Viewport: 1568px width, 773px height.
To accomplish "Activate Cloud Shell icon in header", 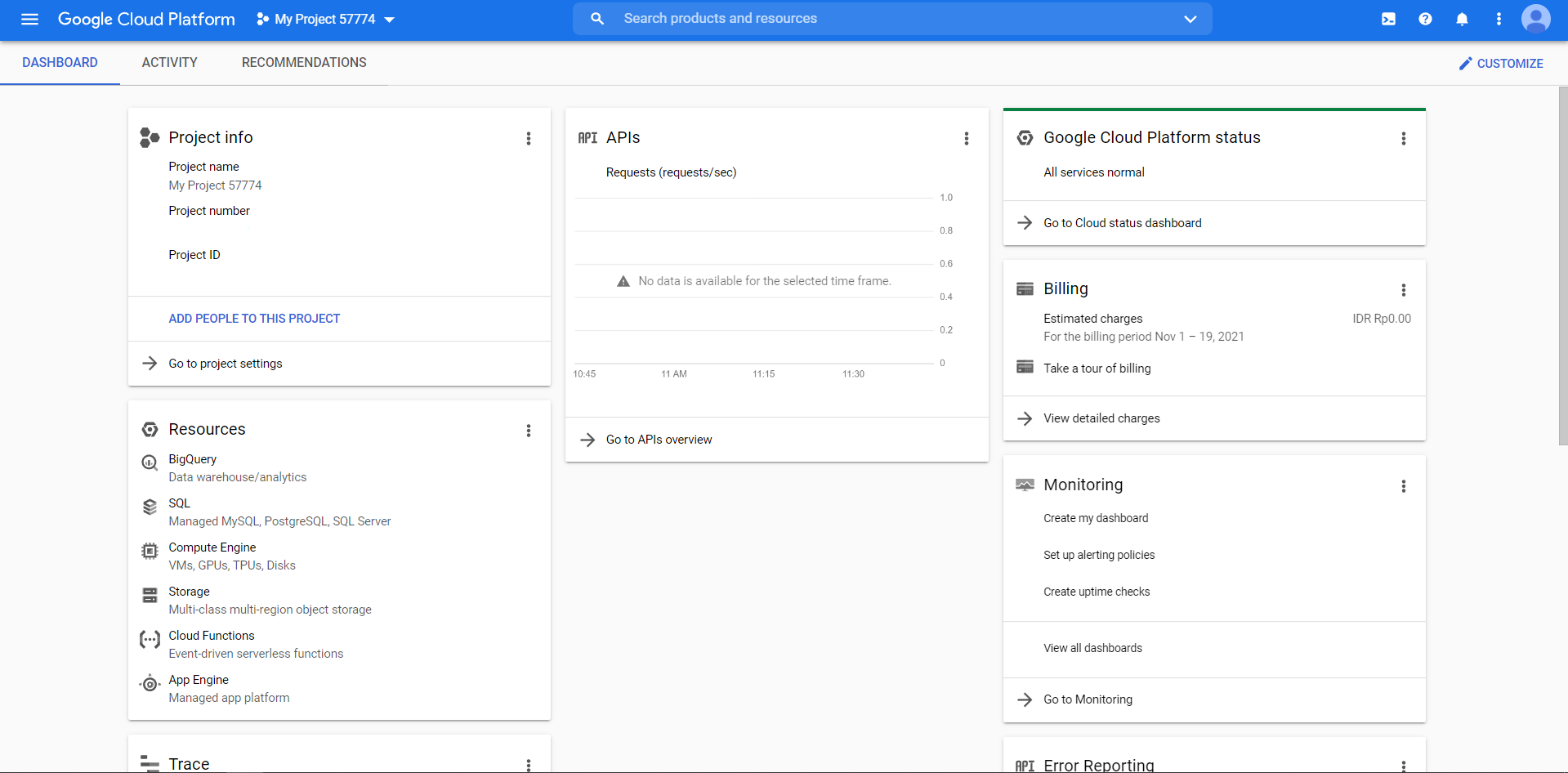I will click(1388, 19).
